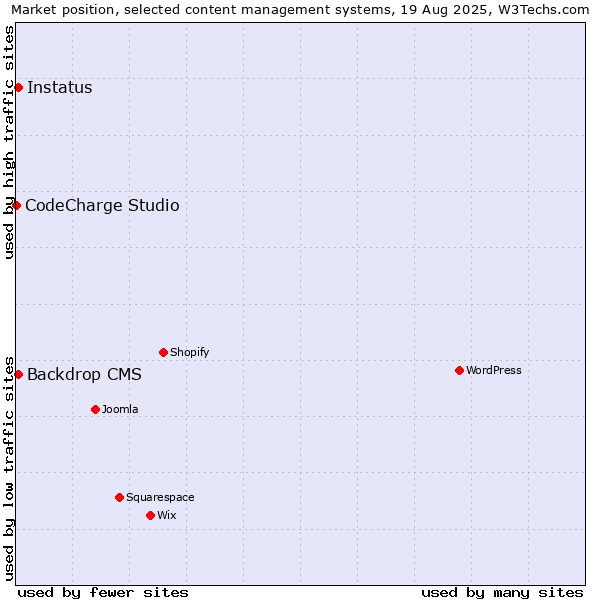Select the Shopify label text

(189, 352)
